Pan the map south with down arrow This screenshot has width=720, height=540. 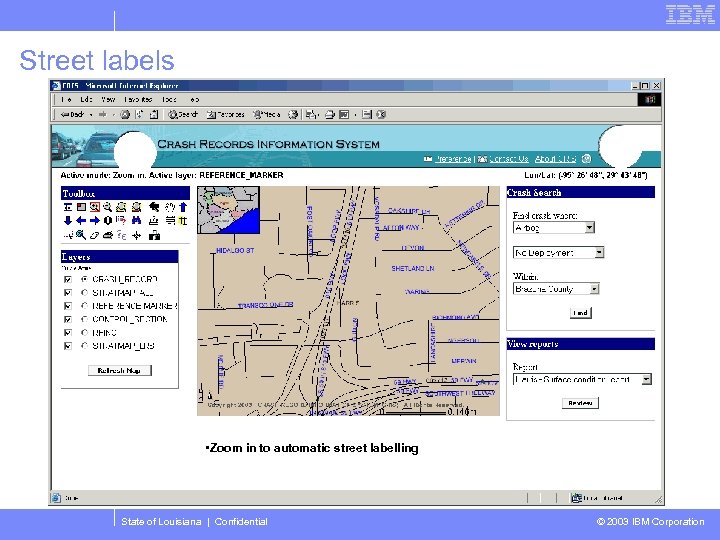pos(68,220)
